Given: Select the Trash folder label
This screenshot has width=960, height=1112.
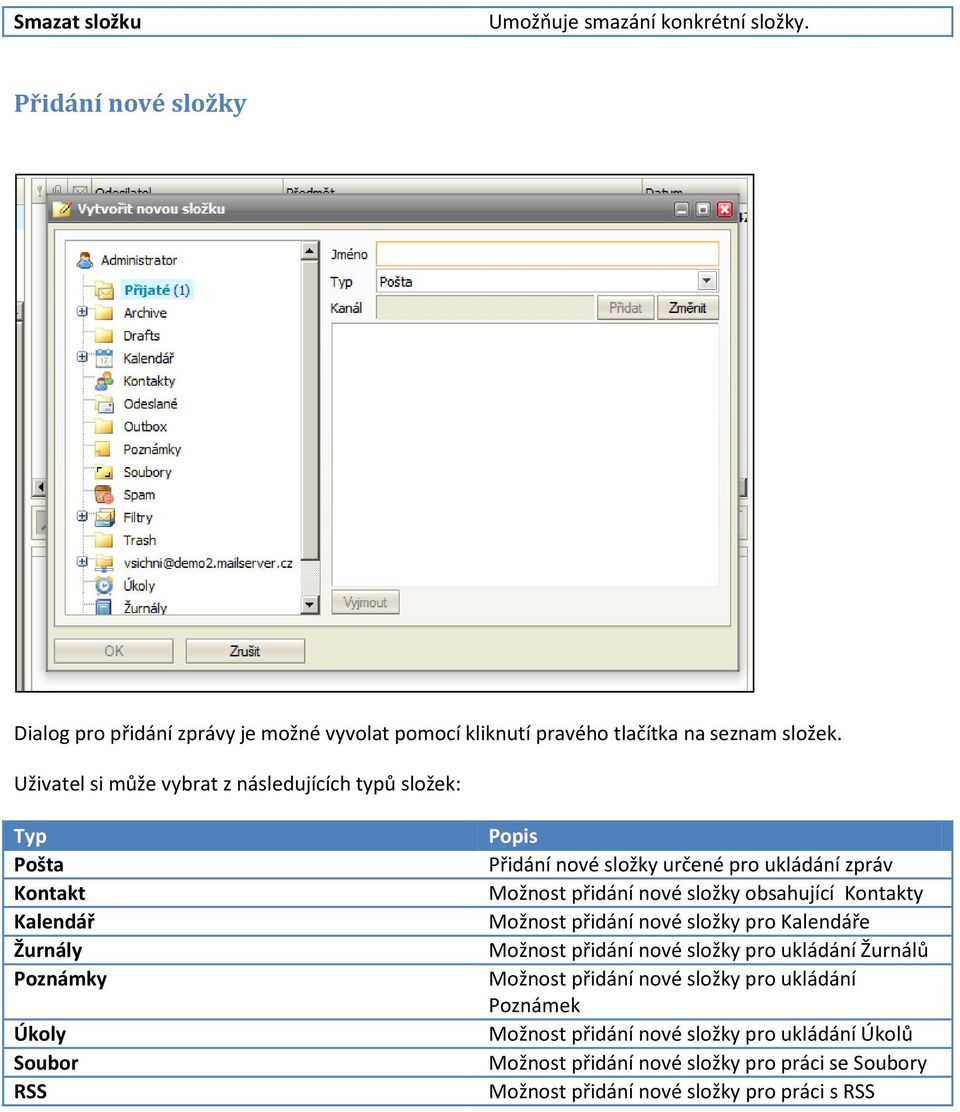Looking at the screenshot, I should tap(140, 540).
